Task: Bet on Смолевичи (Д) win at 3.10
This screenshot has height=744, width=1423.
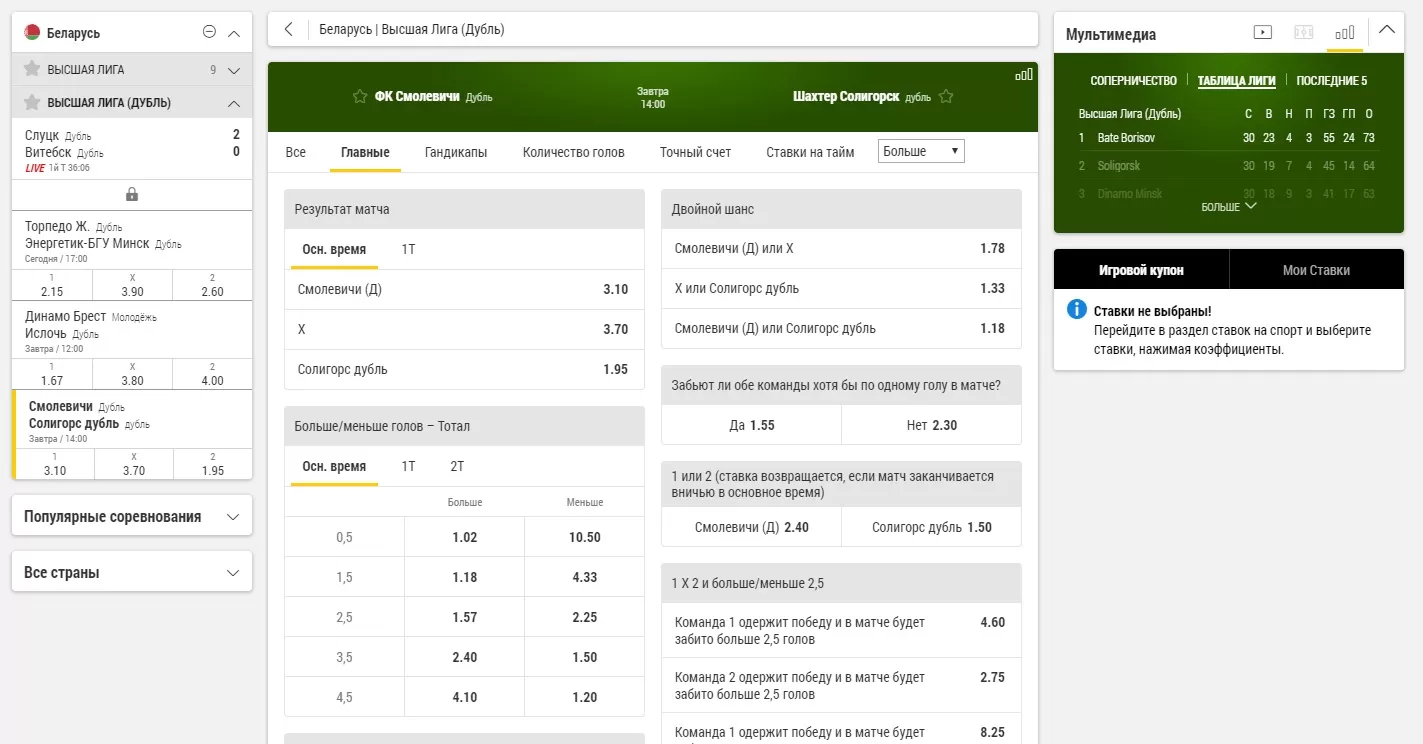Action: tap(464, 290)
